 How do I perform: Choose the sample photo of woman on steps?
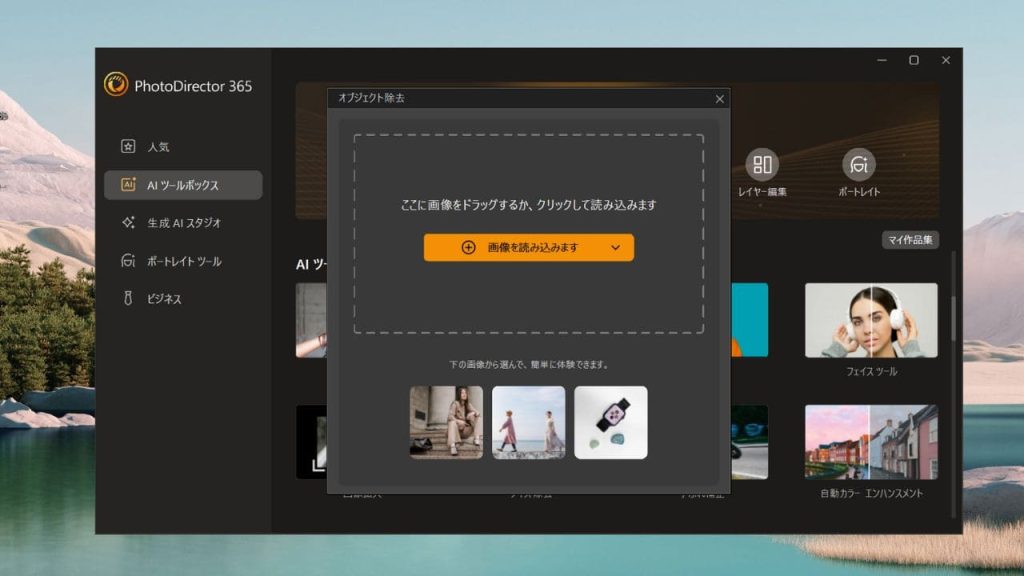pos(446,422)
